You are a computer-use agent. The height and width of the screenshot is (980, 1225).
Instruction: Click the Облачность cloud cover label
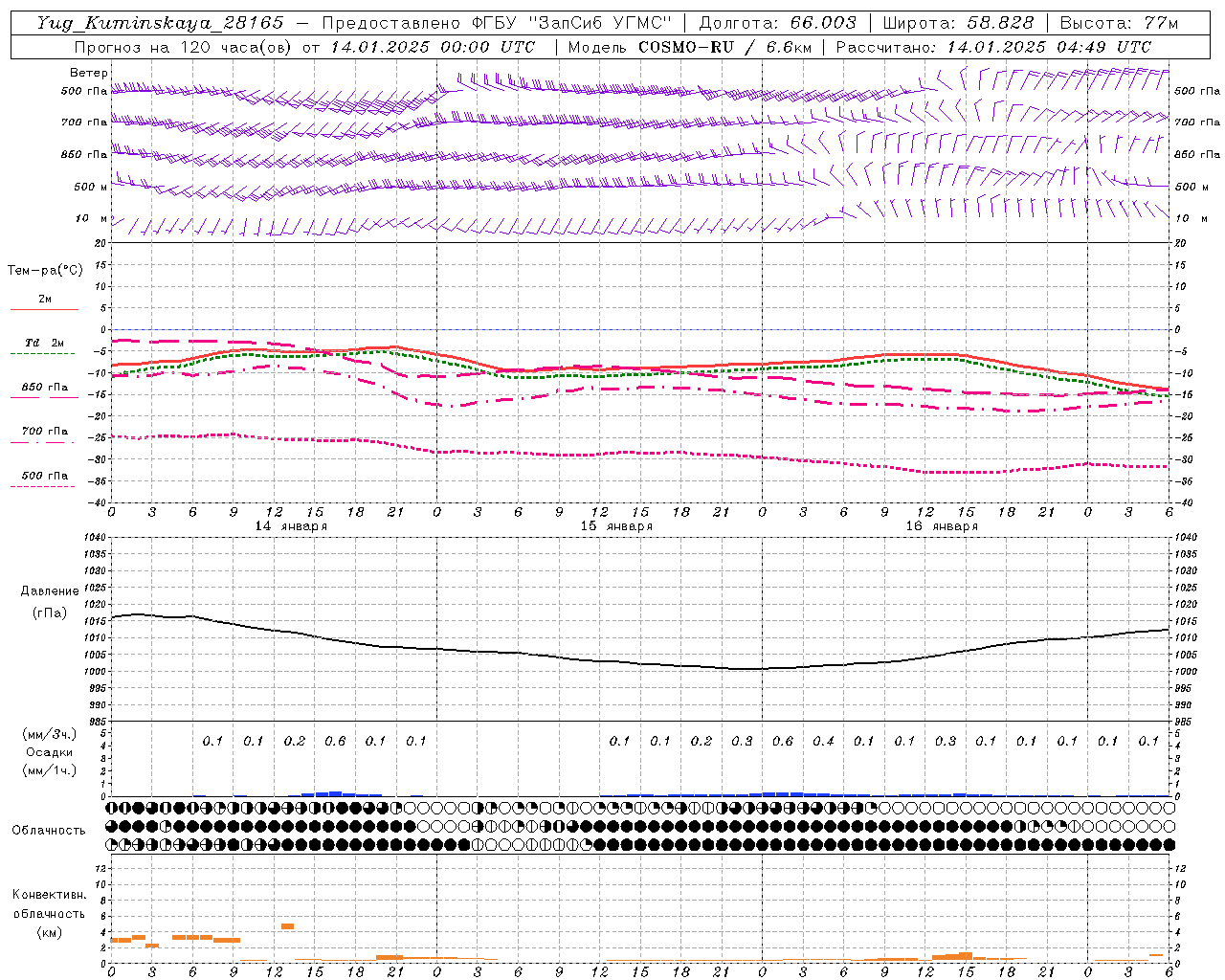(x=49, y=831)
